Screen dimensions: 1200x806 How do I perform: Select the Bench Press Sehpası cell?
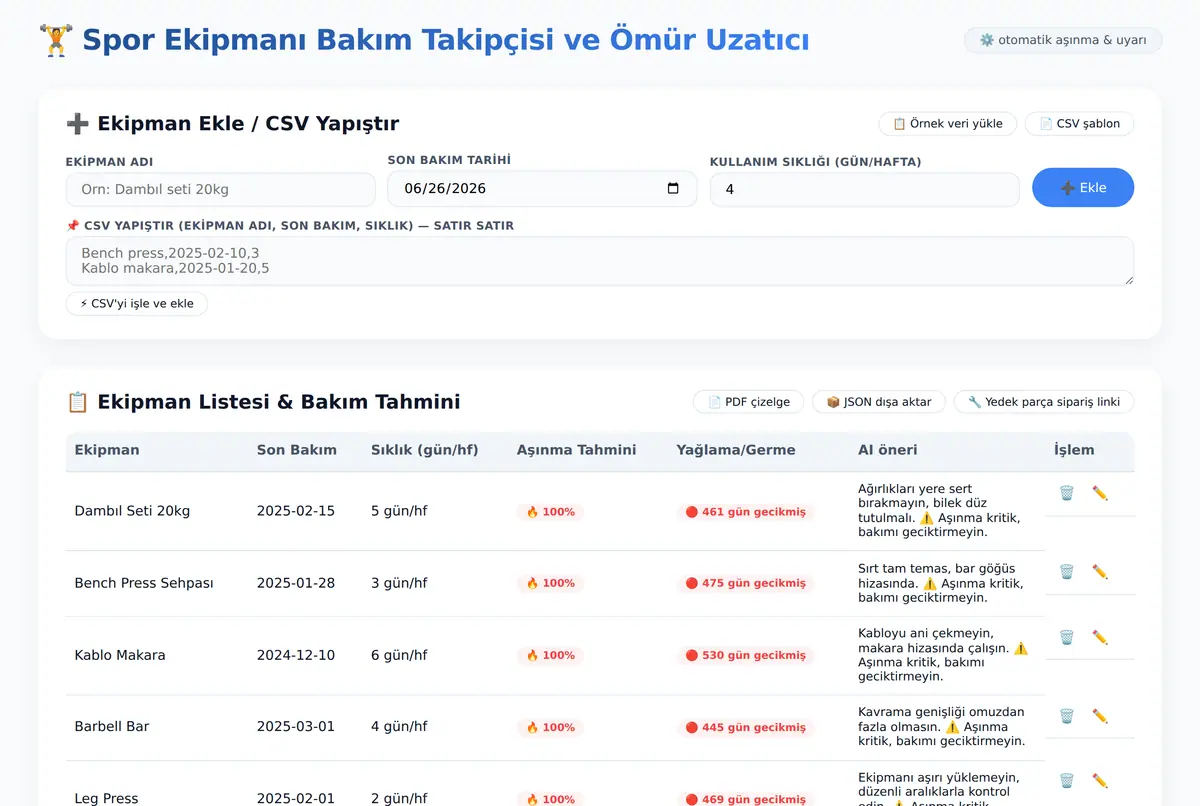144,583
